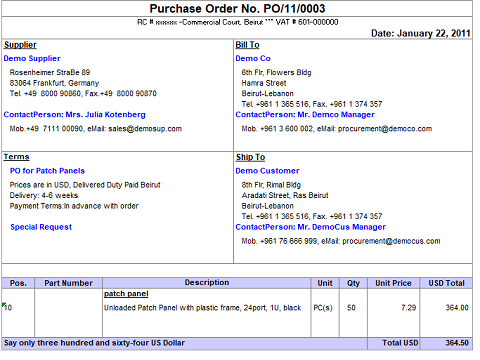This screenshot has width=480, height=360.
Task: Select the Pos. column header
Action: pyautogui.click(x=18, y=283)
